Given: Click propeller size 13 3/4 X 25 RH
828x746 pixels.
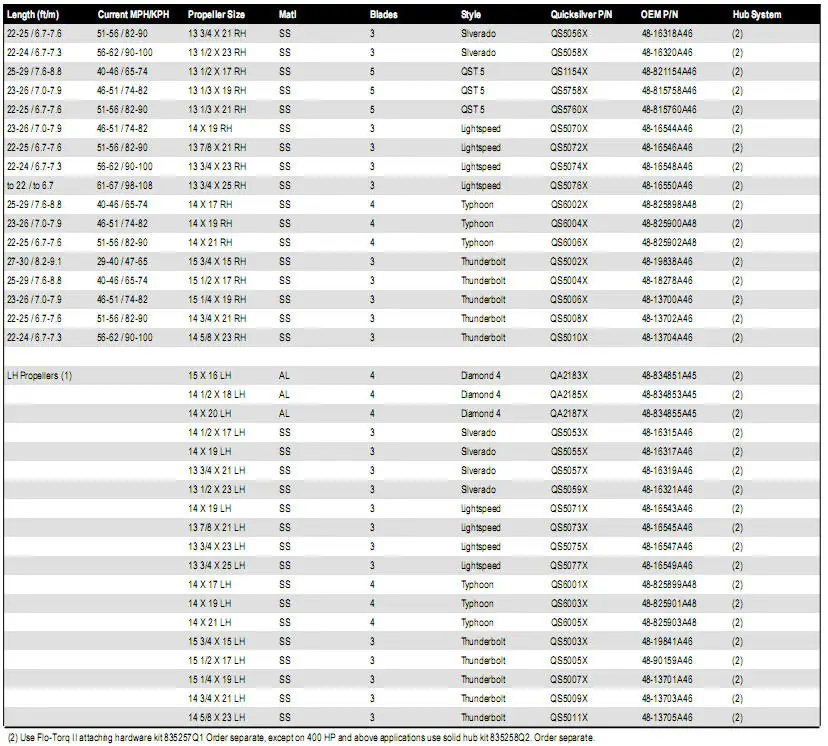Looking at the screenshot, I should pos(217,186).
